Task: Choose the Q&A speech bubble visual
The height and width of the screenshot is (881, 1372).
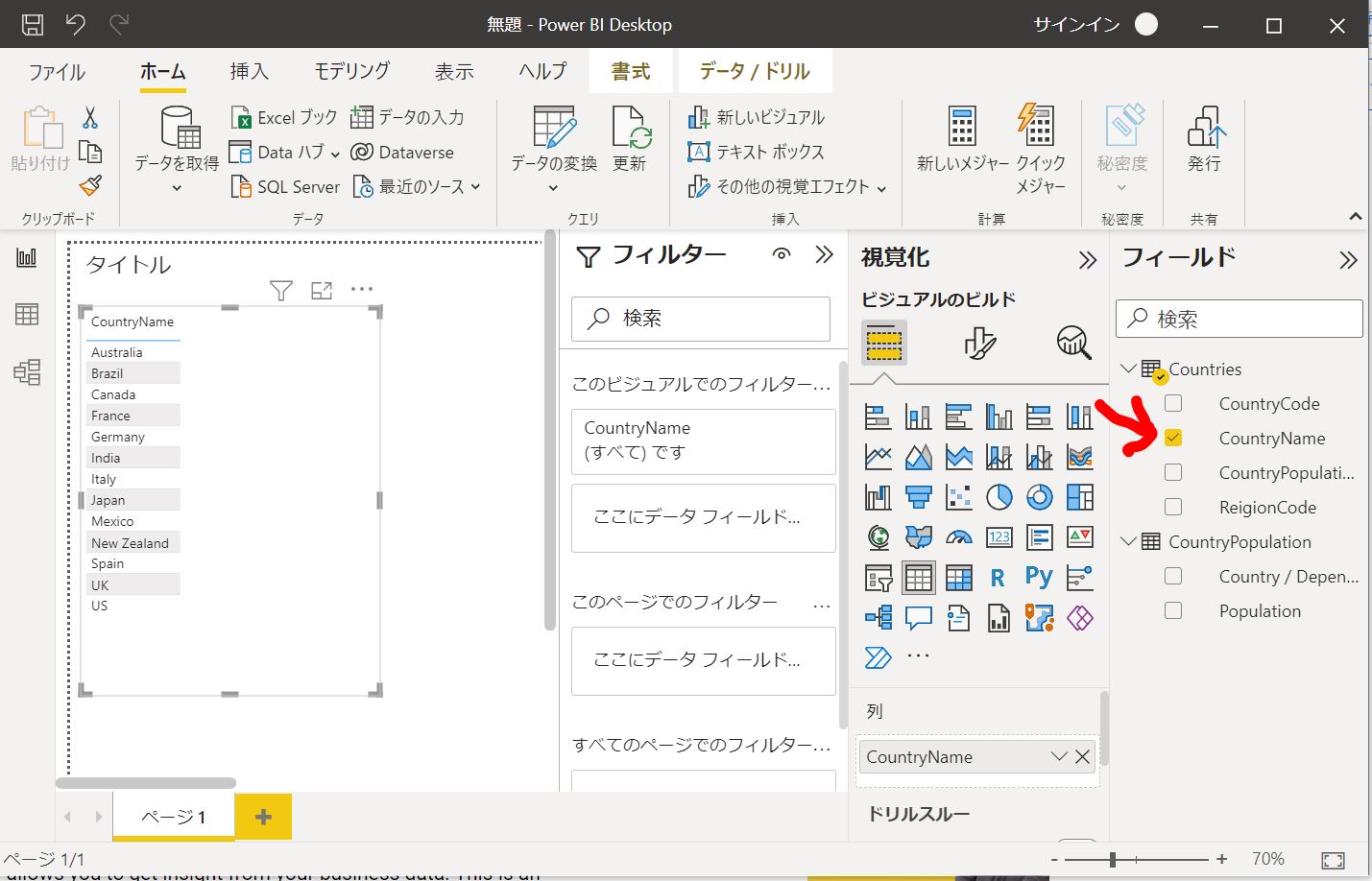Action: (918, 618)
